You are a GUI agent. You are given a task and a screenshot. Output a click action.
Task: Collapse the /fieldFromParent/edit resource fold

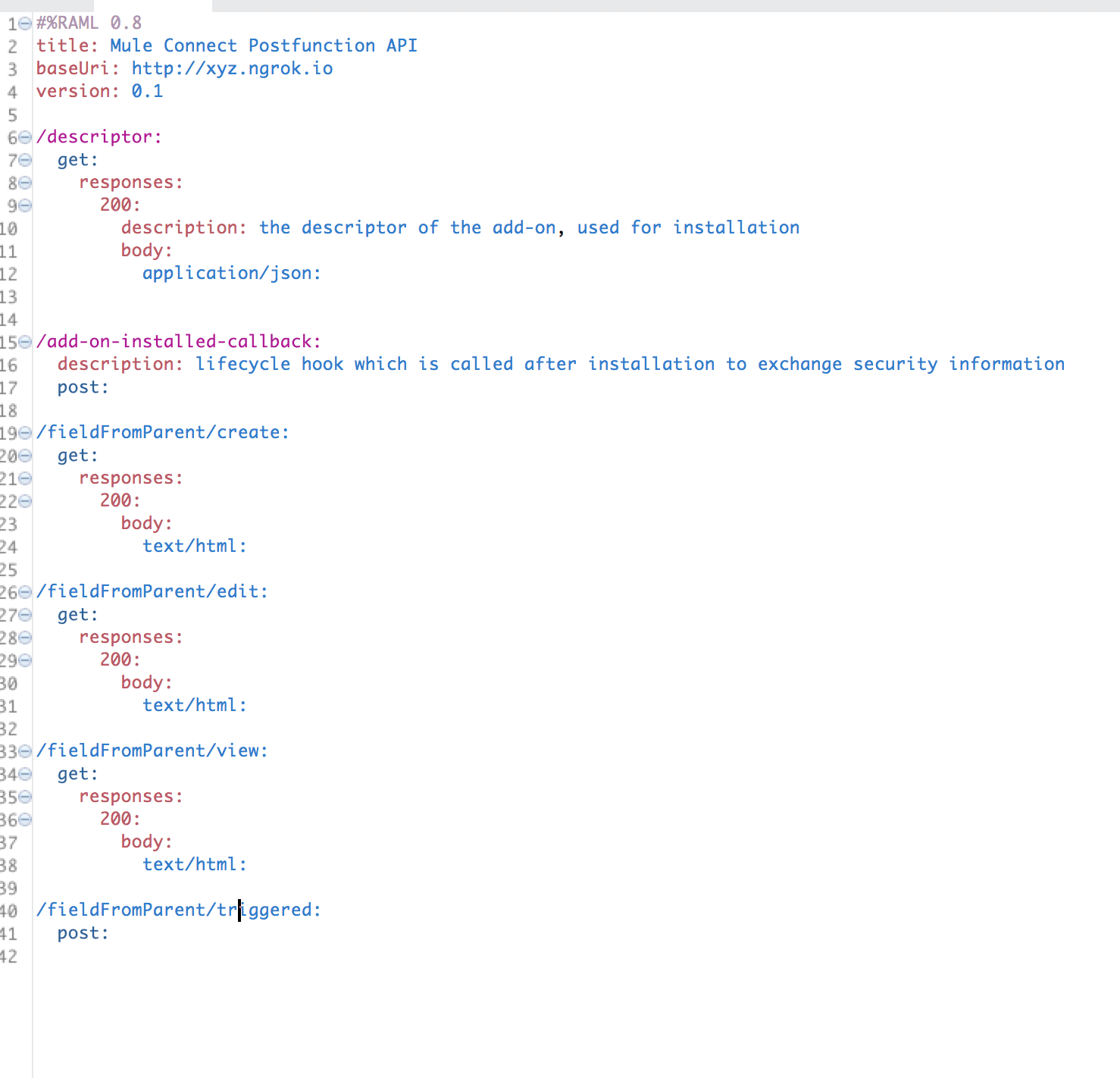24,593
